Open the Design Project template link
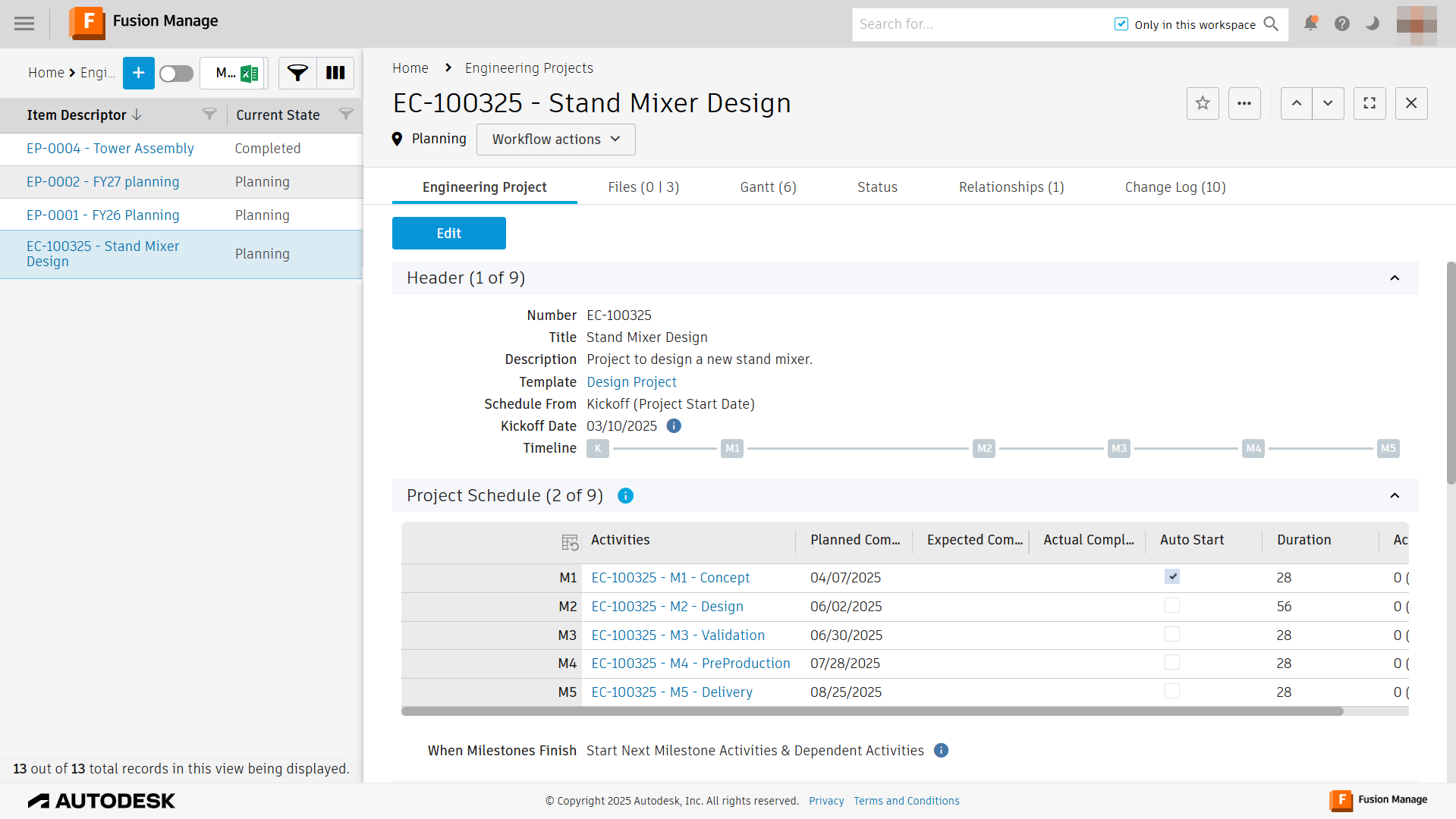The image size is (1456, 819). pos(631,382)
